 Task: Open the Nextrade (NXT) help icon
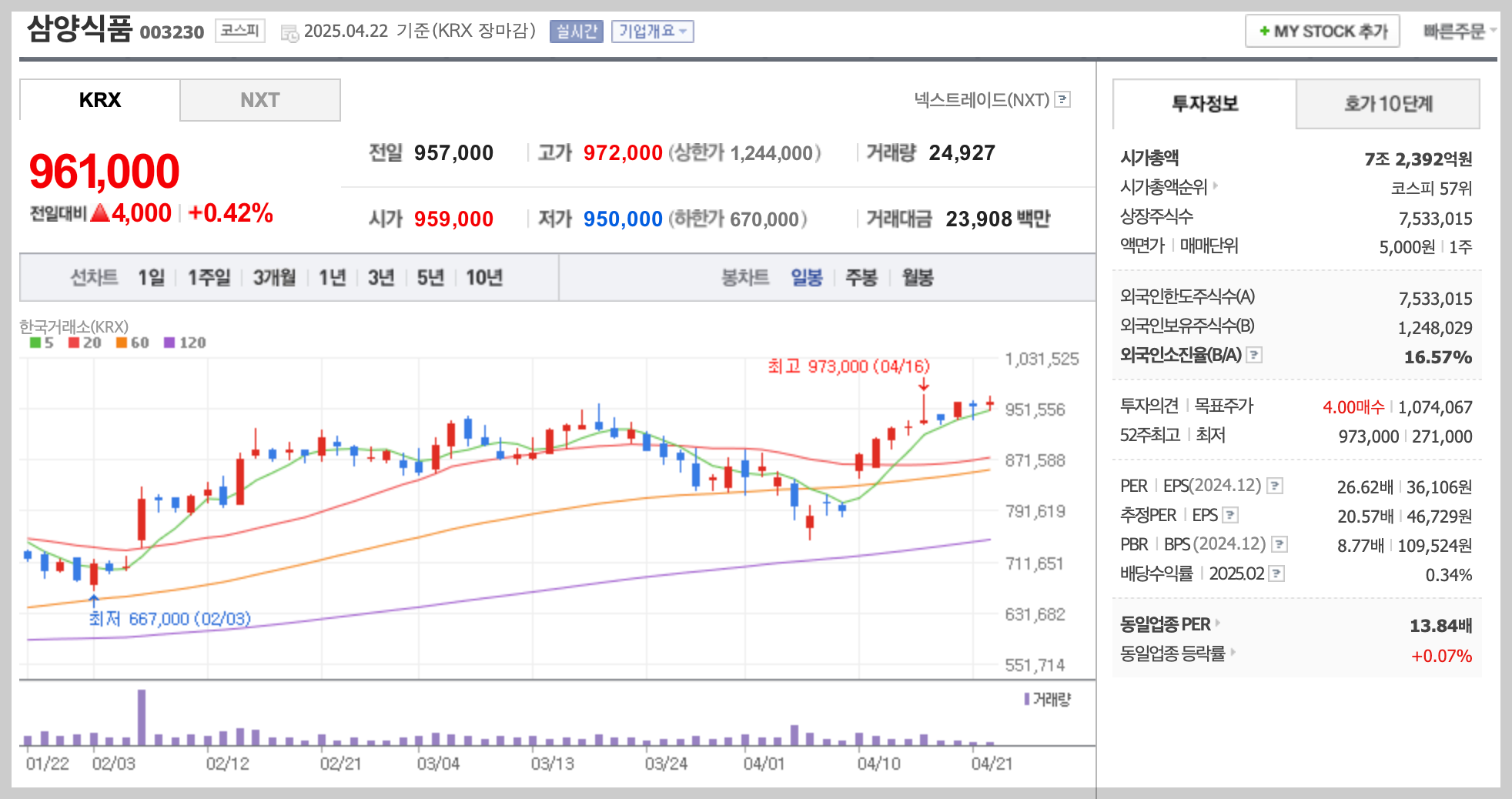click(1062, 99)
